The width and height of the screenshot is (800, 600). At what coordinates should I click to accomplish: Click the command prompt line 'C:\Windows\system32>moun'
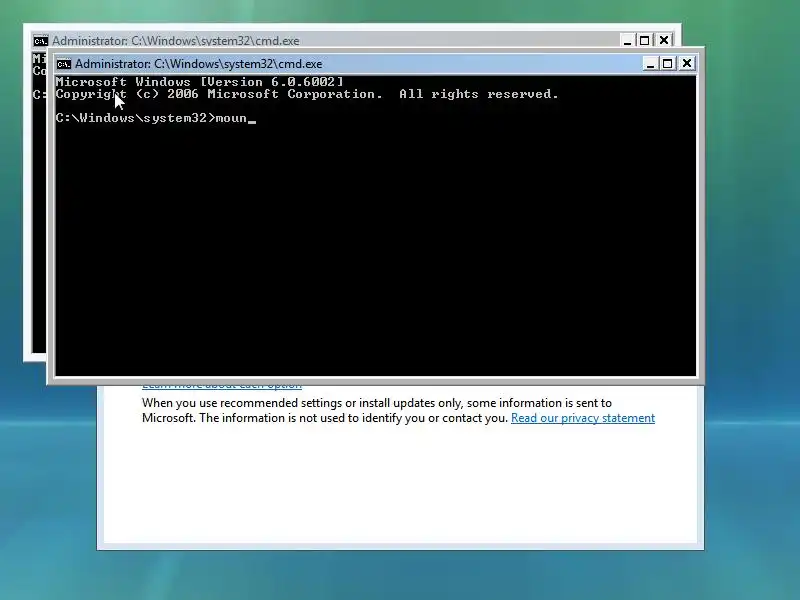tap(156, 118)
